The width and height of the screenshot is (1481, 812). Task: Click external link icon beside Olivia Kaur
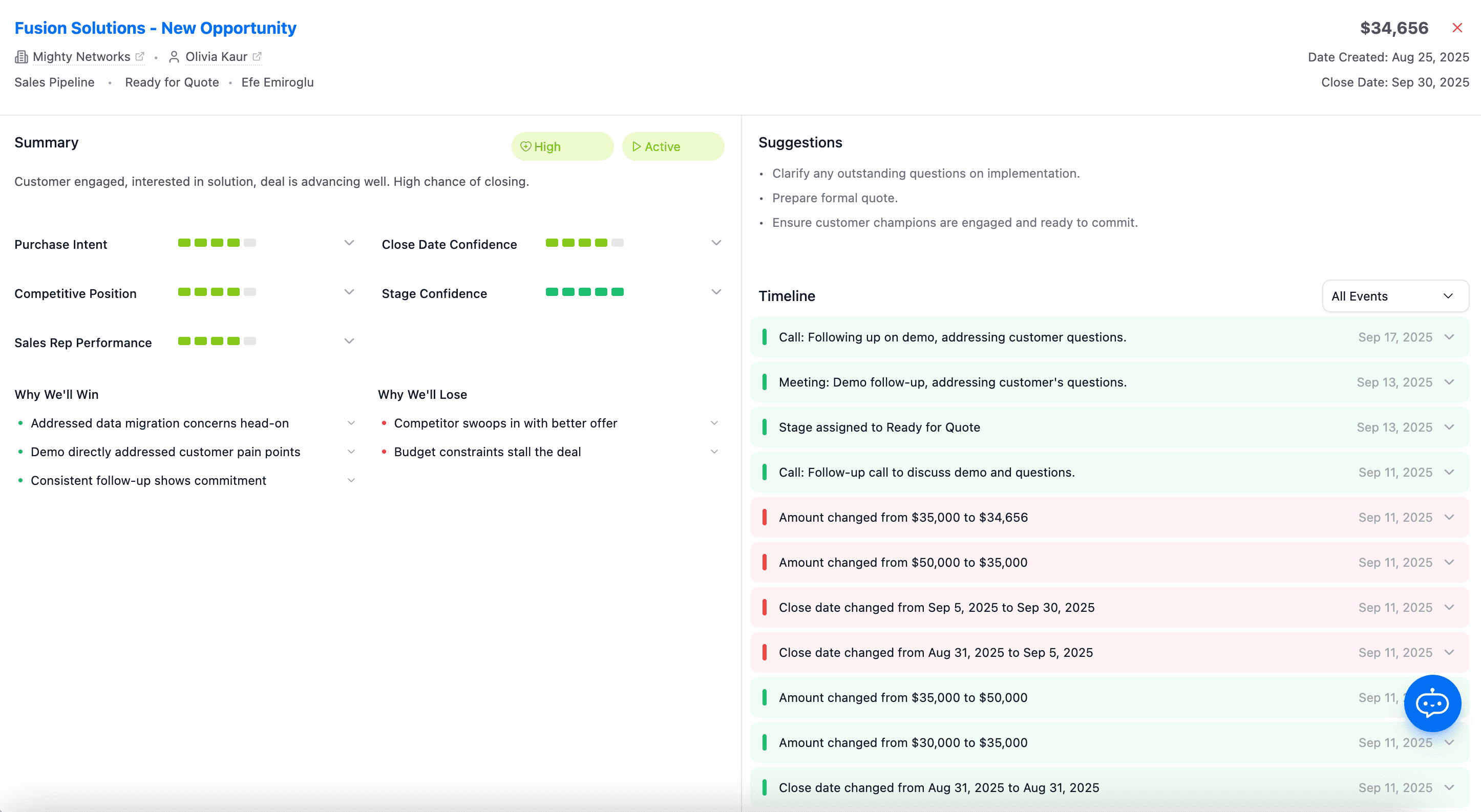(x=257, y=56)
